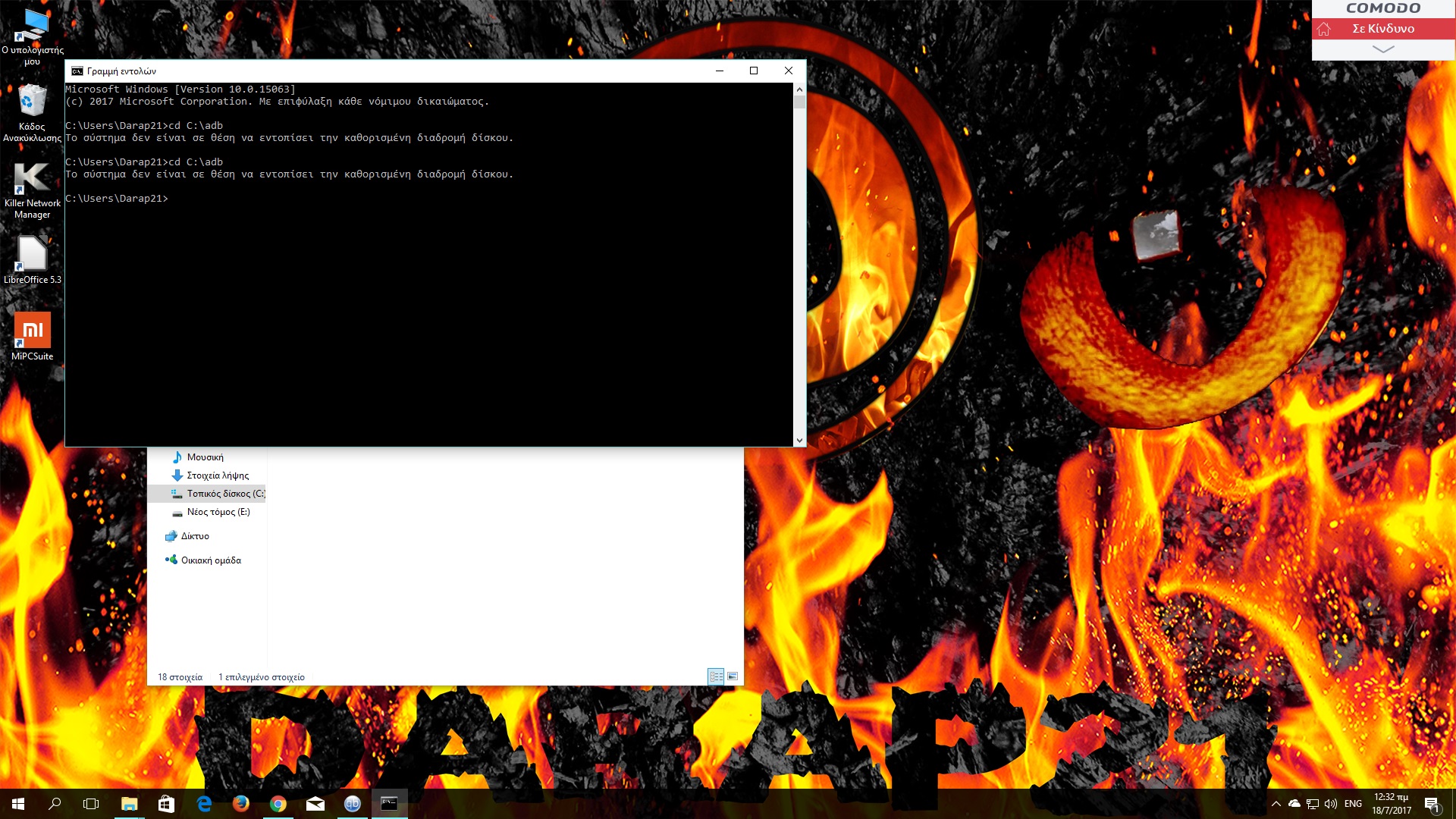Expand the COMODO widget chevron

[x=1383, y=49]
